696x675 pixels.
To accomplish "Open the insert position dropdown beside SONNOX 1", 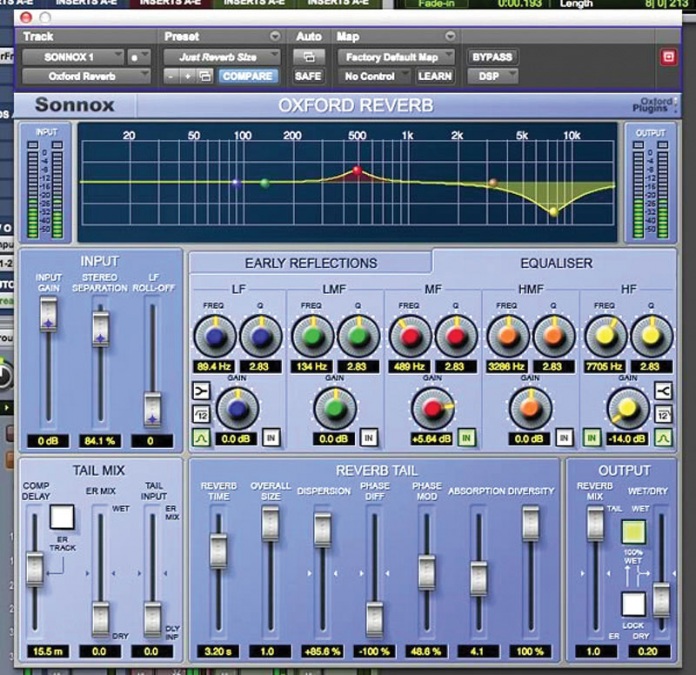I will click(x=138, y=57).
